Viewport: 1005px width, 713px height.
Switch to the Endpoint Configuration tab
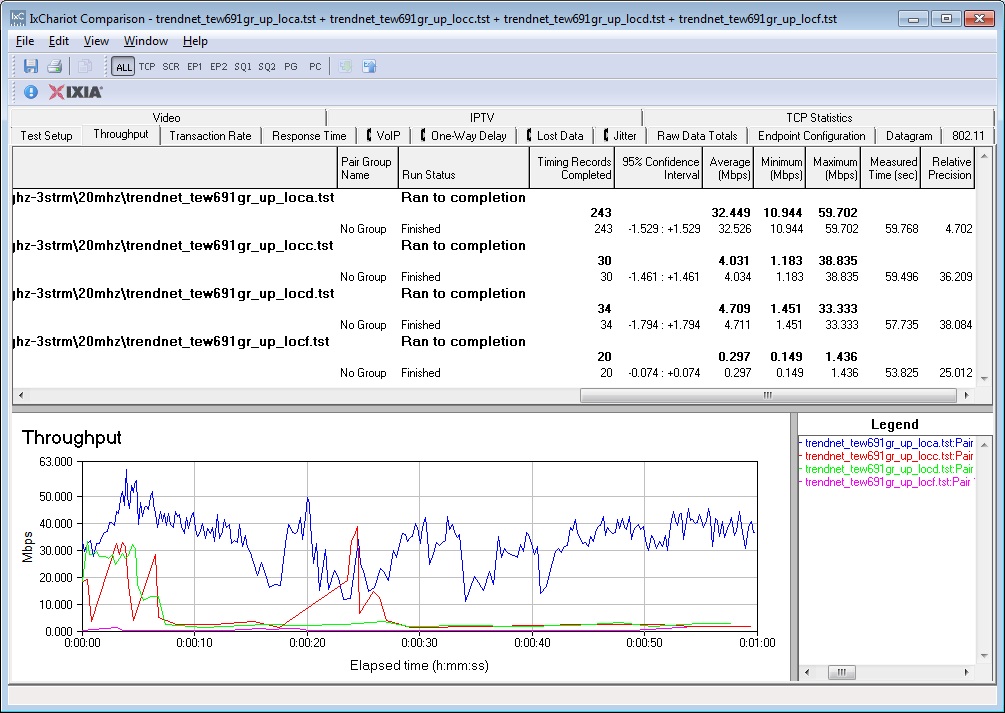pos(811,136)
